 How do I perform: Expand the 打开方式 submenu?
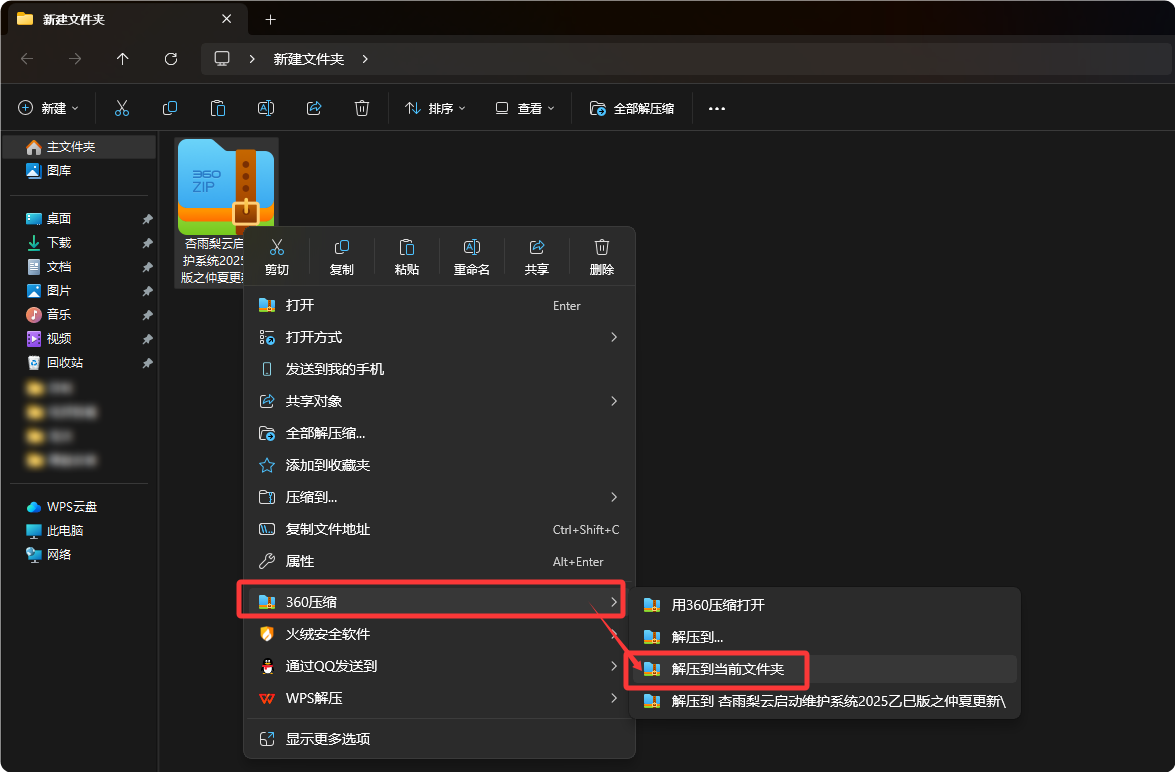[440, 337]
